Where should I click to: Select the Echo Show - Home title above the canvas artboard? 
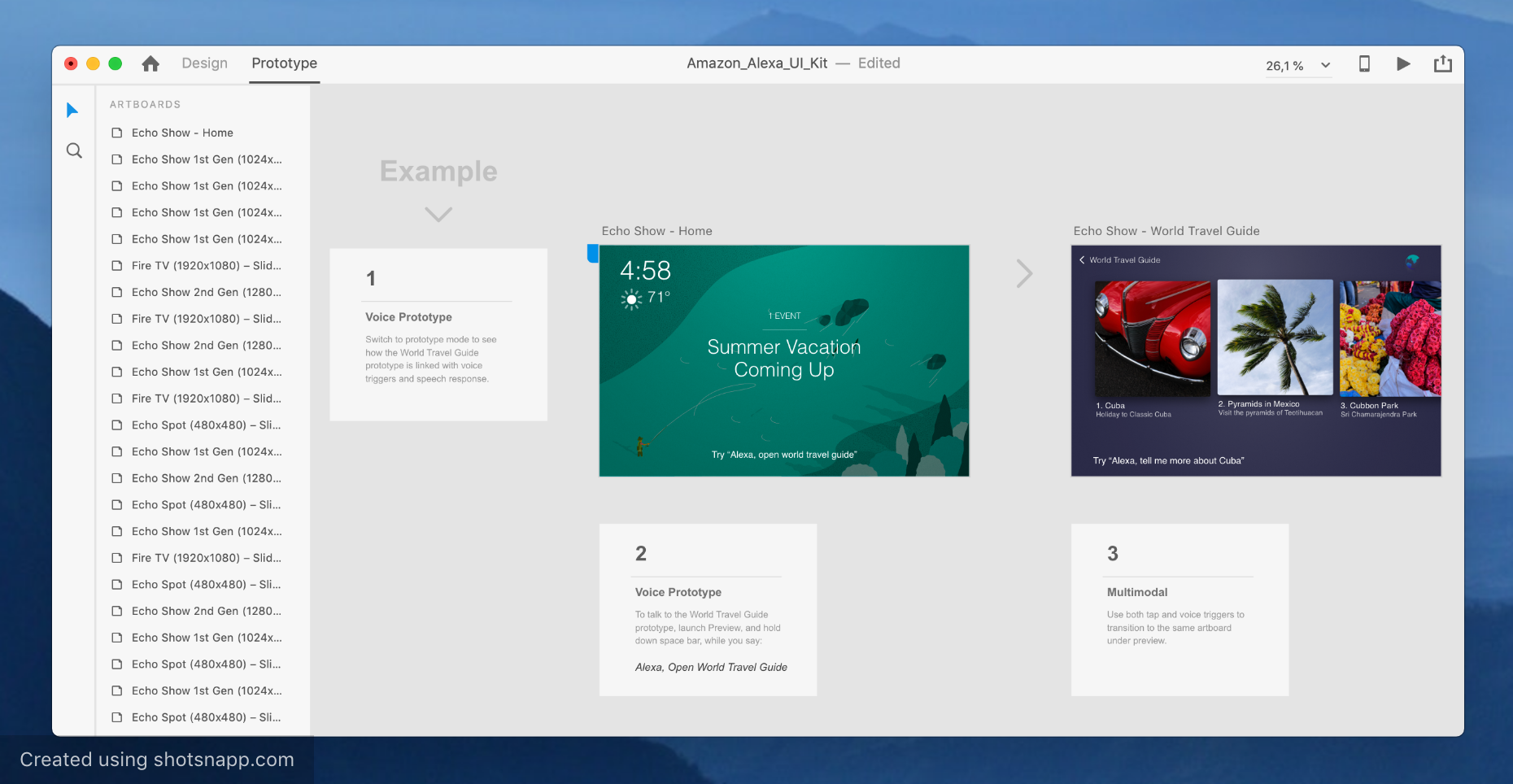point(657,231)
